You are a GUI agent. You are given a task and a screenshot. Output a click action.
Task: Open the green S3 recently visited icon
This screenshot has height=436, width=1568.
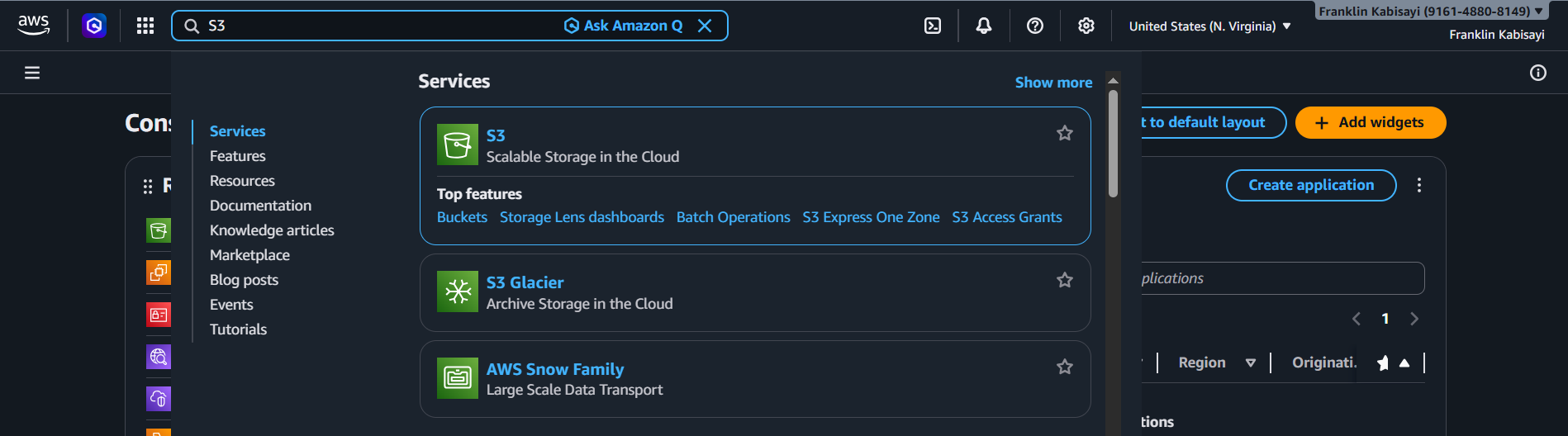coord(159,230)
